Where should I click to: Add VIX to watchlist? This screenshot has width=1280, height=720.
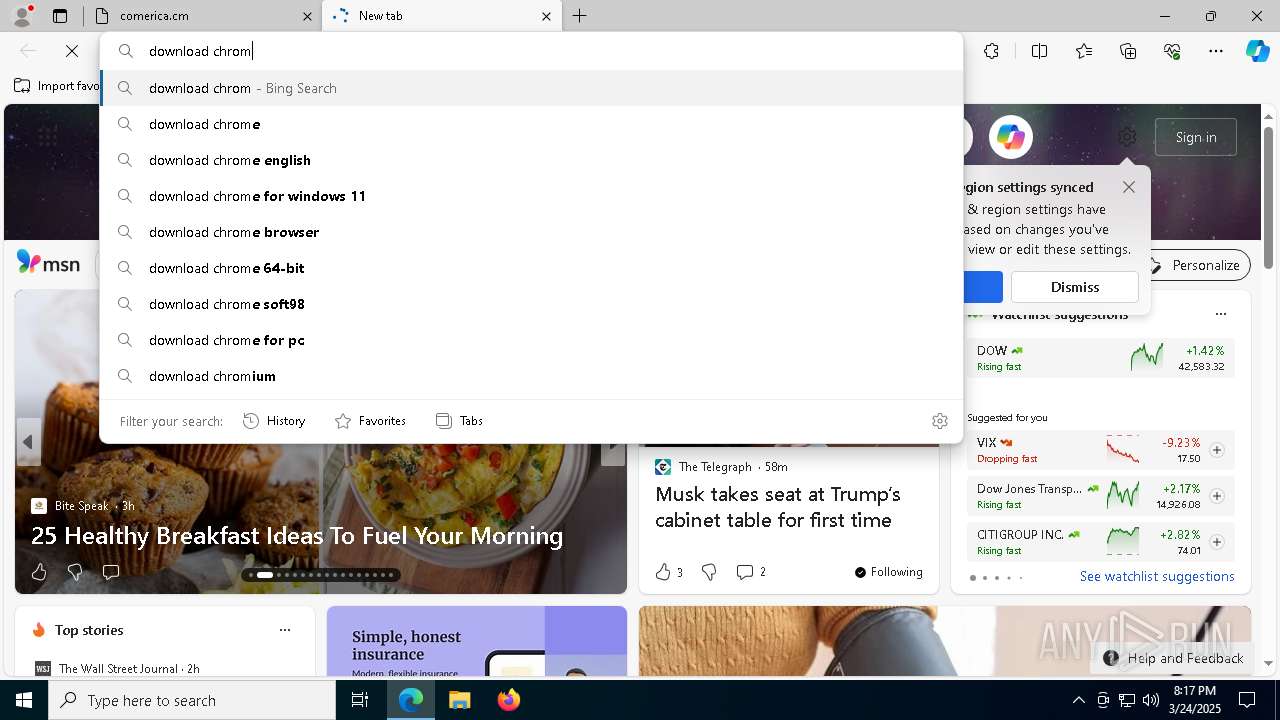1217,450
